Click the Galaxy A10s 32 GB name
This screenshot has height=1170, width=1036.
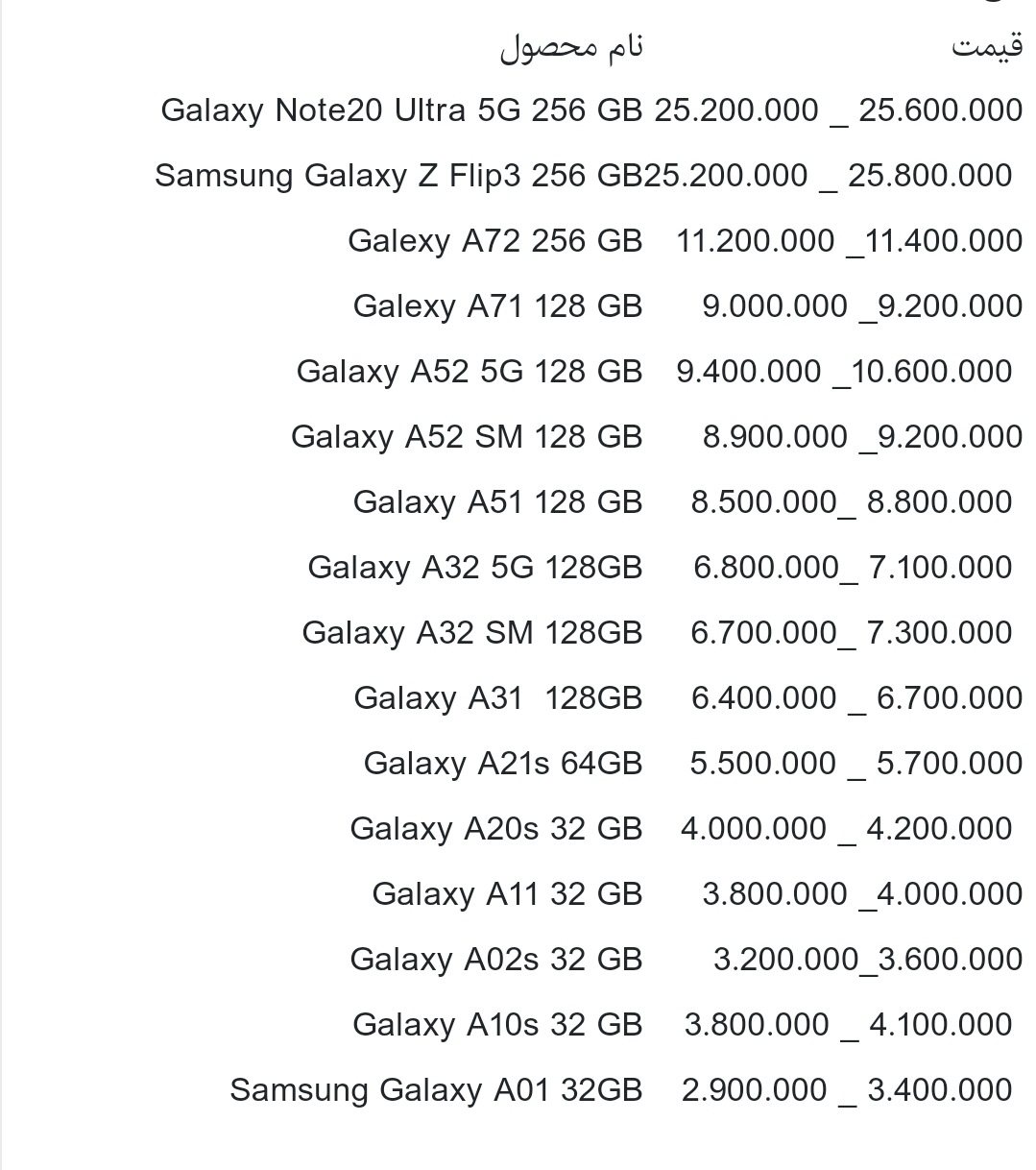pyautogui.click(x=496, y=1025)
